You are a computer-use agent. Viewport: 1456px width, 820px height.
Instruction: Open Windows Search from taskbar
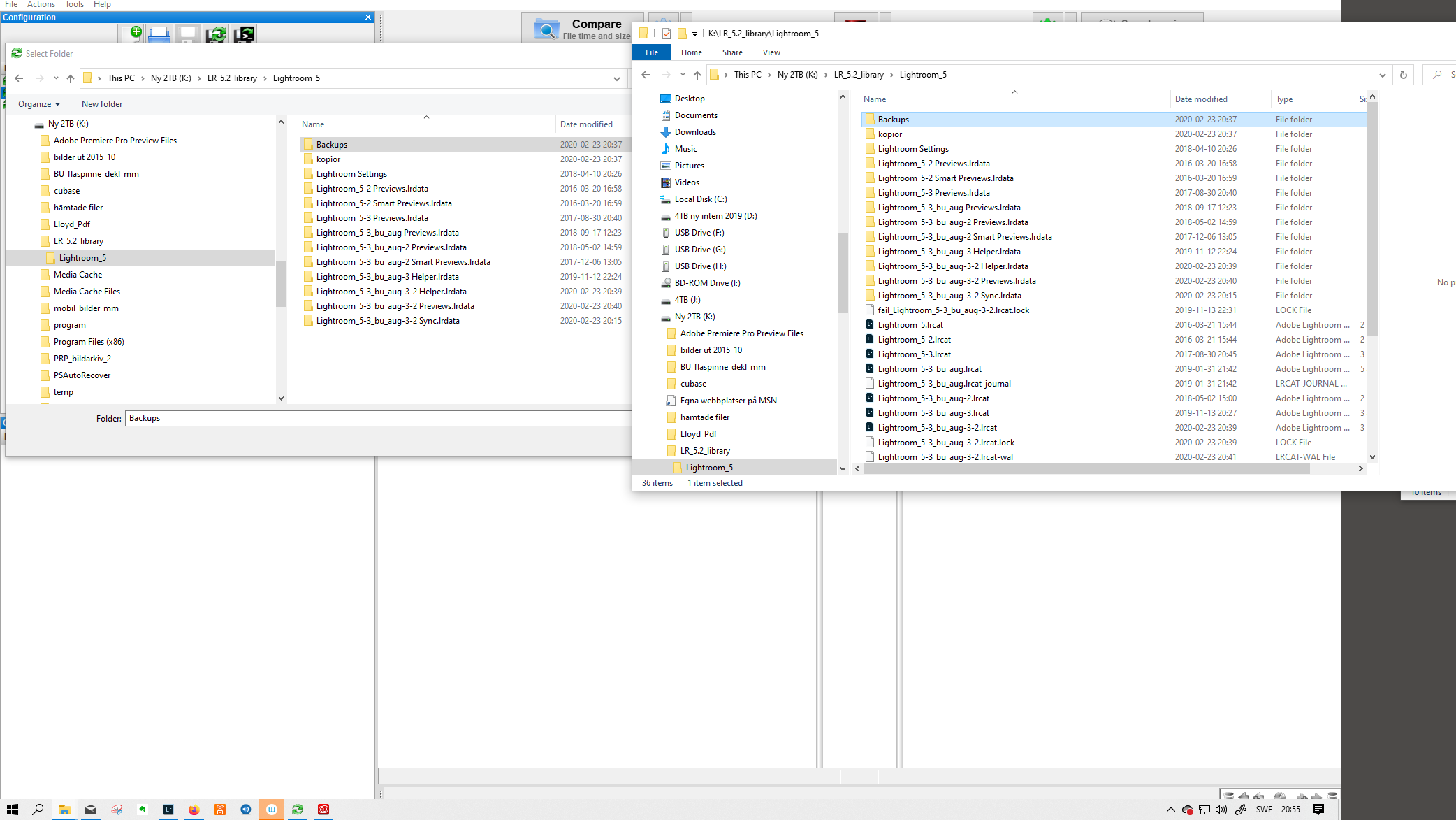[38, 810]
